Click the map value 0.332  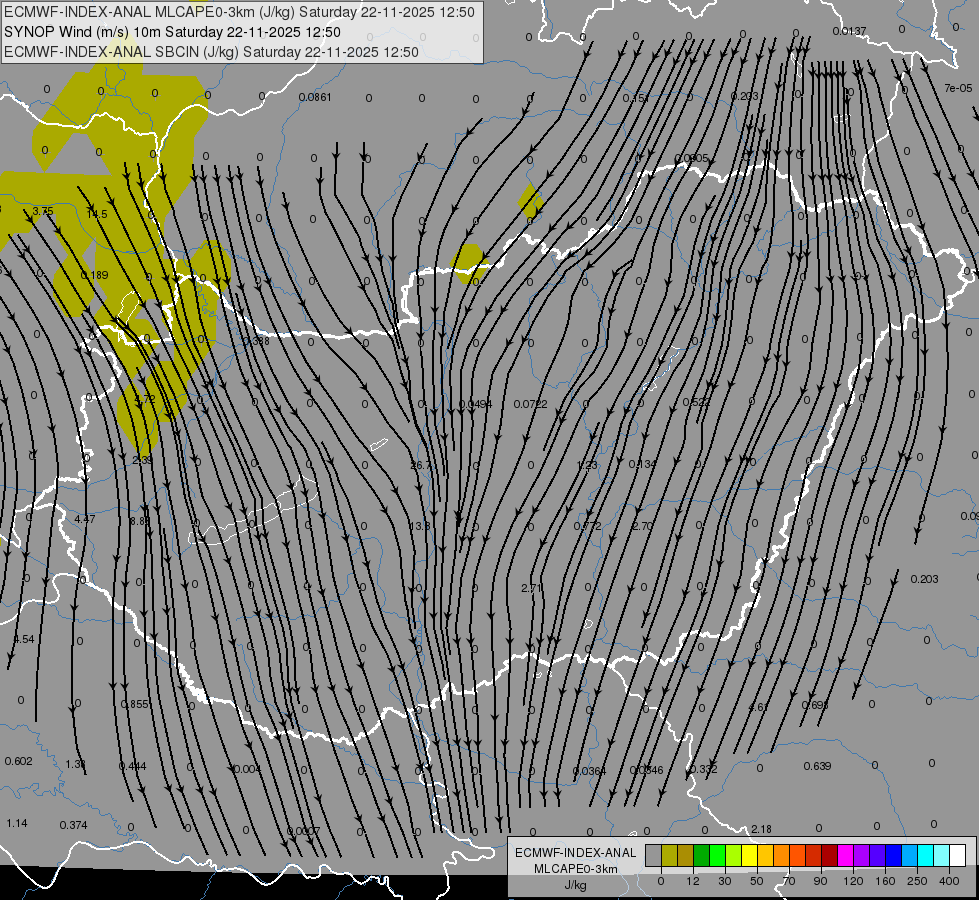(x=704, y=769)
